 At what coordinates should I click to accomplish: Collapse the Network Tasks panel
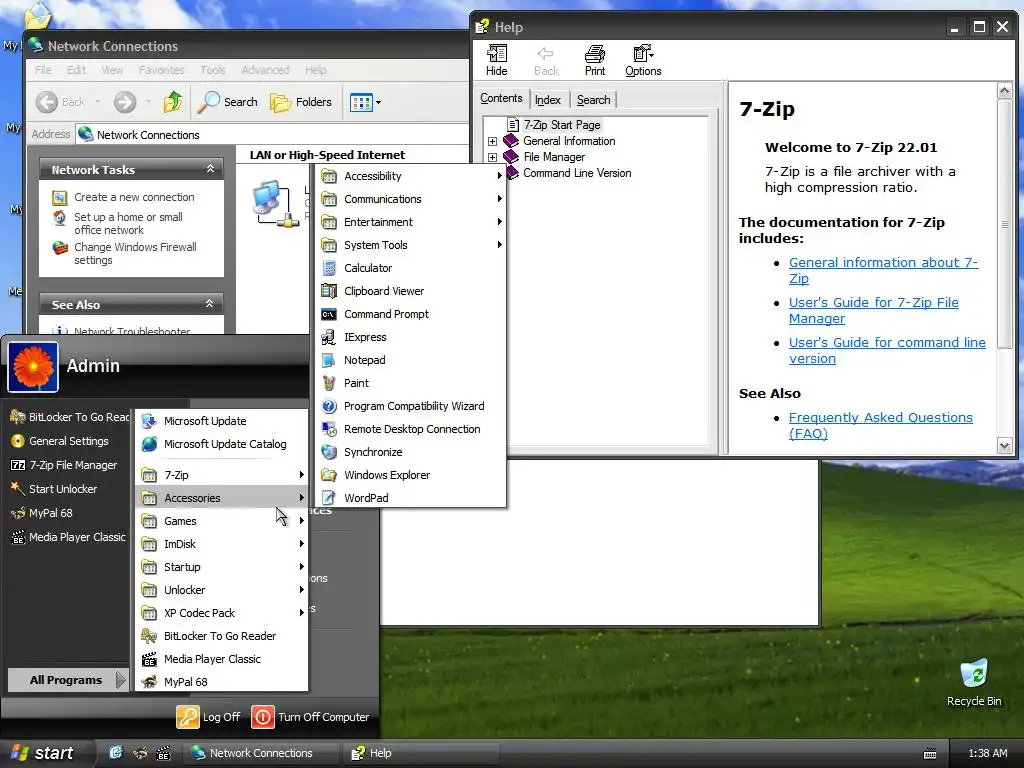[210, 169]
